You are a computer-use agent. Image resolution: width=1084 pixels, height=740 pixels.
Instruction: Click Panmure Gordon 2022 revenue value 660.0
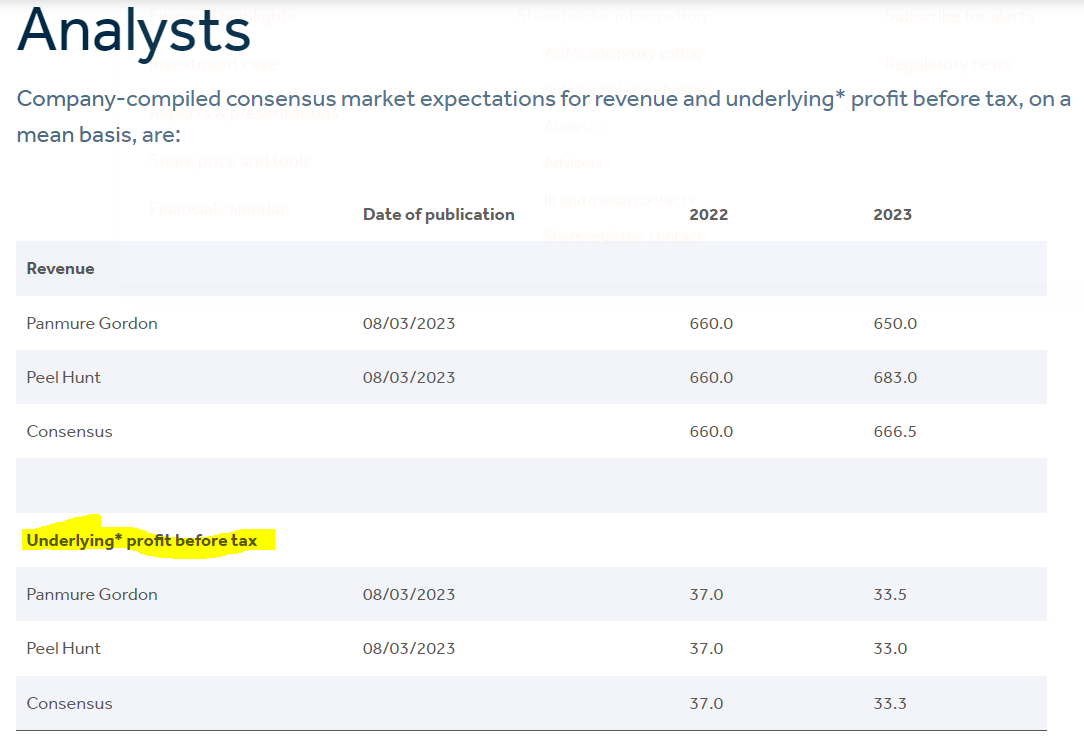pyautogui.click(x=711, y=323)
